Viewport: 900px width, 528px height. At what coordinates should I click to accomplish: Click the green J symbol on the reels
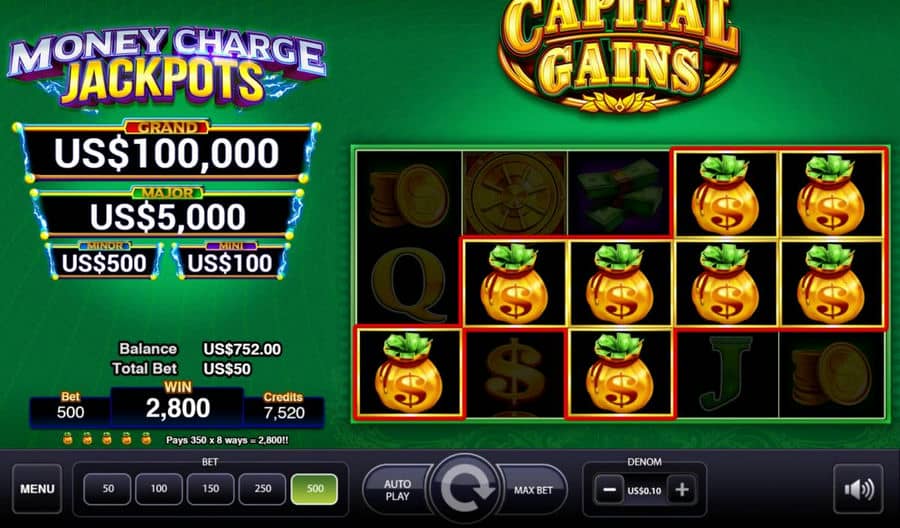click(726, 374)
